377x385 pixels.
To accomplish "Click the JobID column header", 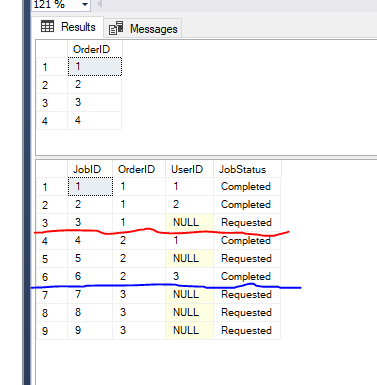I will (x=90, y=169).
